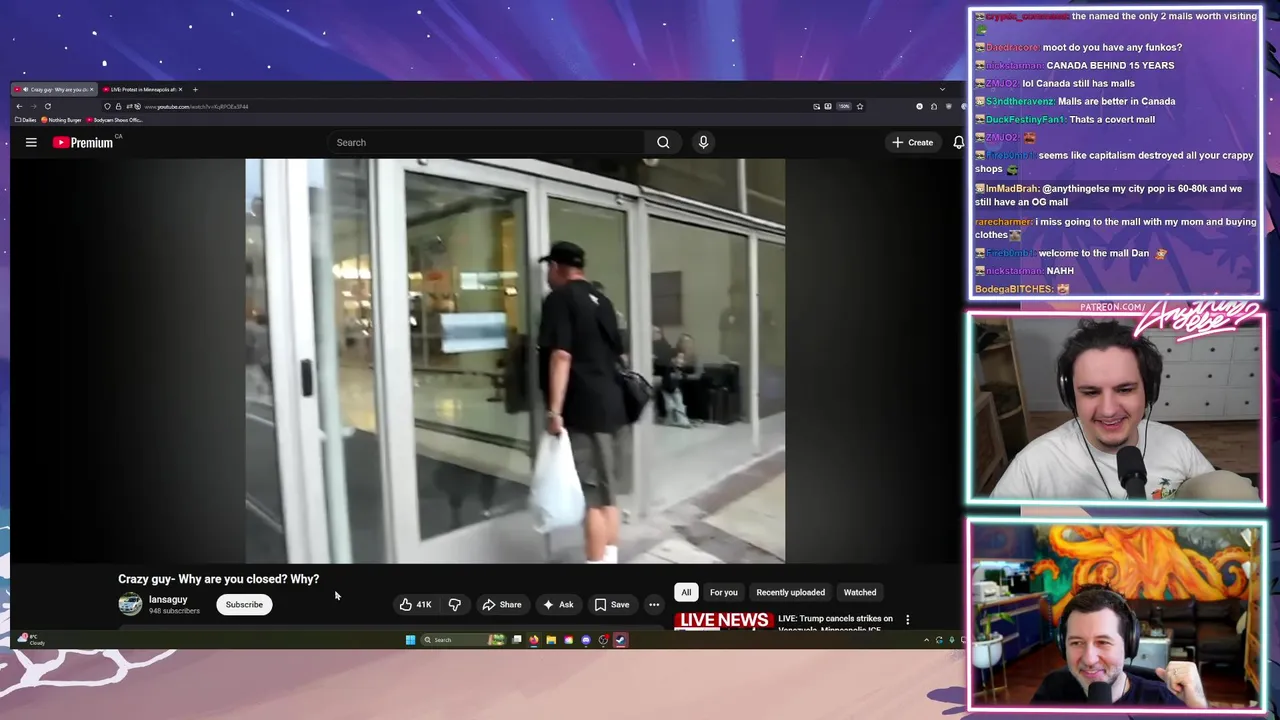Click chat message 'CANADA BEHIND 15 YEARS'

click(1110, 65)
